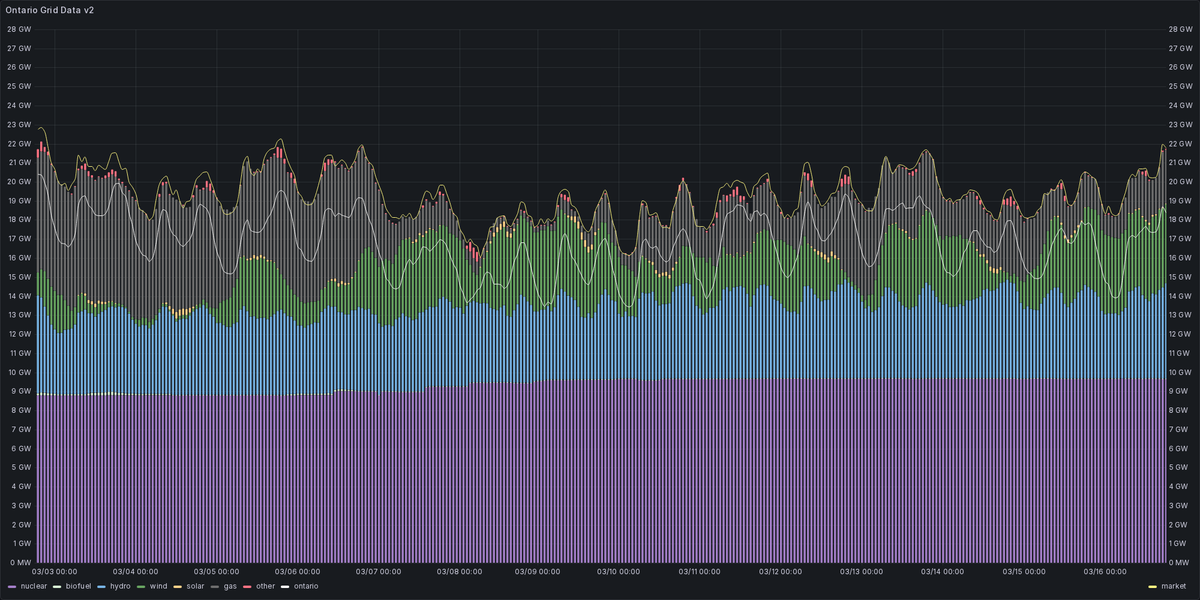
Task: Click the 20 GW left axis label
Action: (21, 181)
